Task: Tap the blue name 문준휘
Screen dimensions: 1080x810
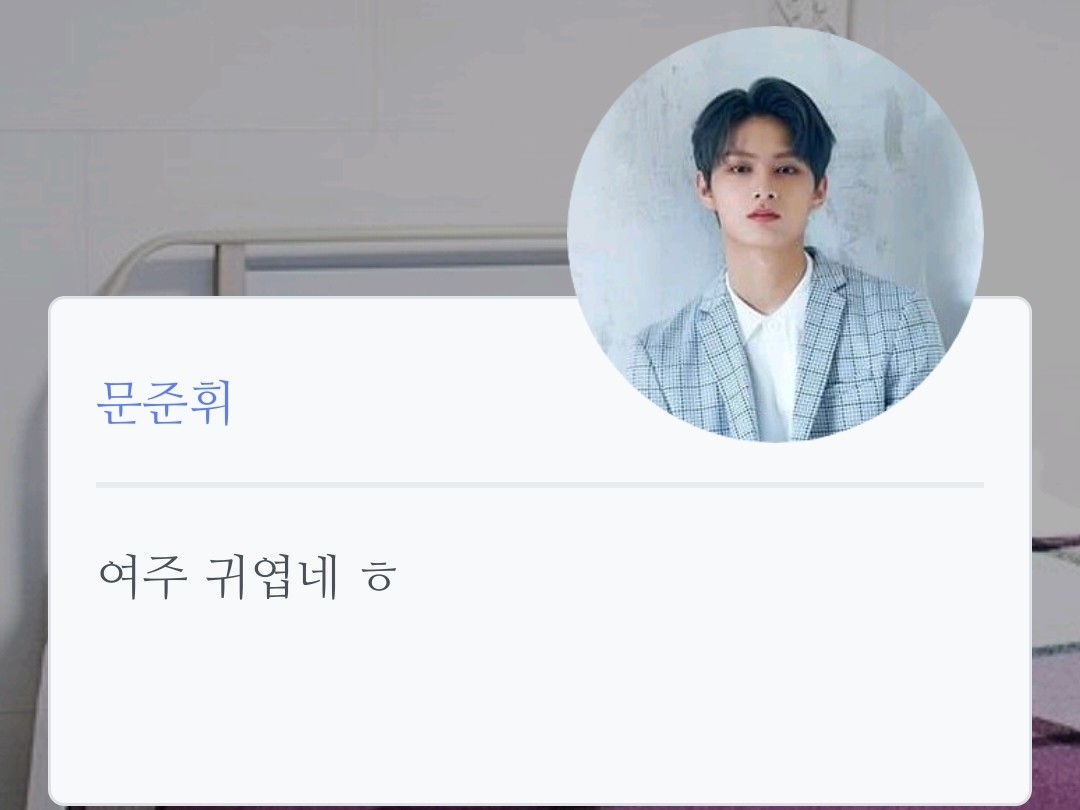Action: point(164,403)
